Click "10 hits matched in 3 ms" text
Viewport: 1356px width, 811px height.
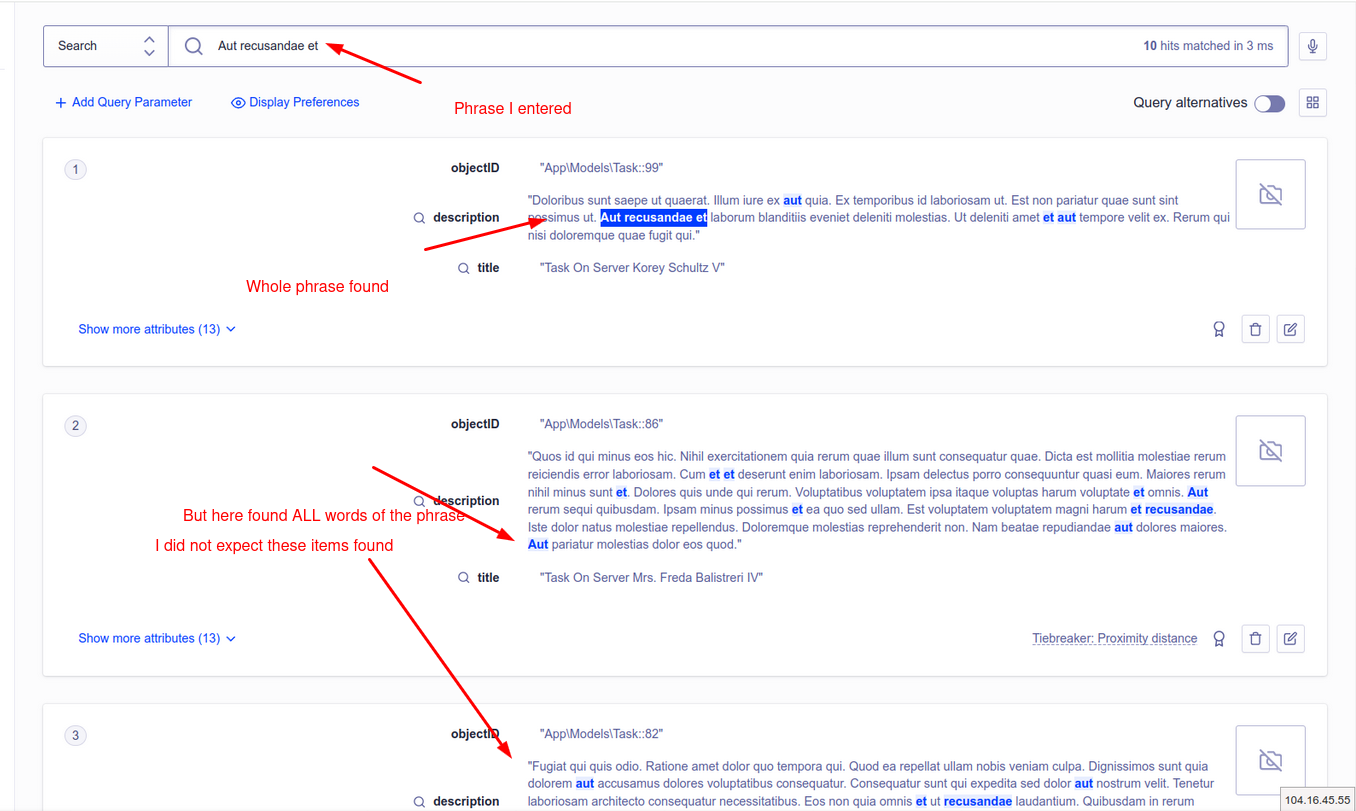coord(1208,46)
